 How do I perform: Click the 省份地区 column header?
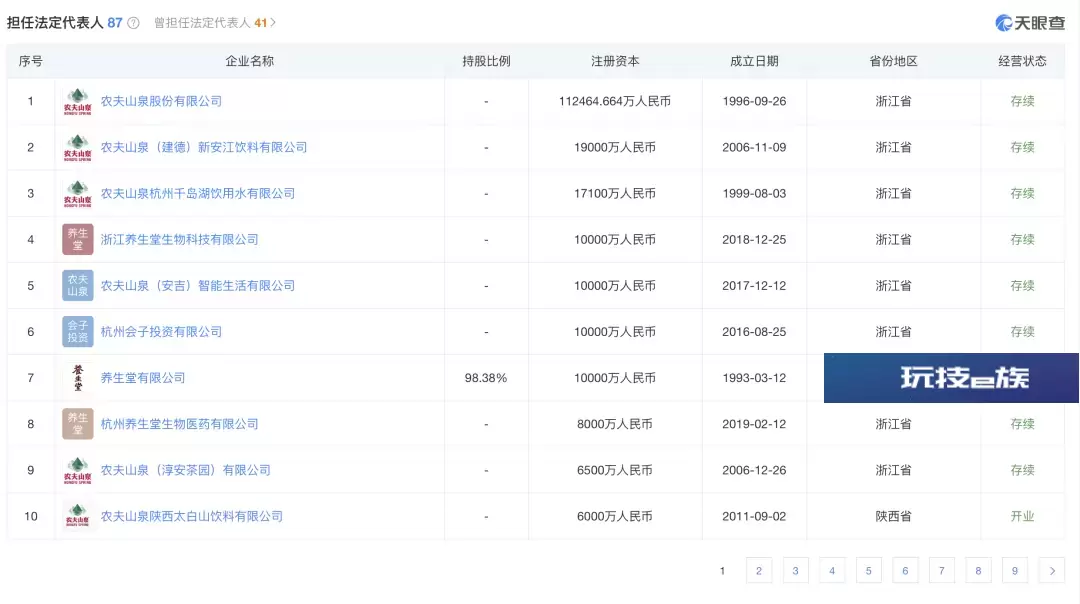coord(893,61)
